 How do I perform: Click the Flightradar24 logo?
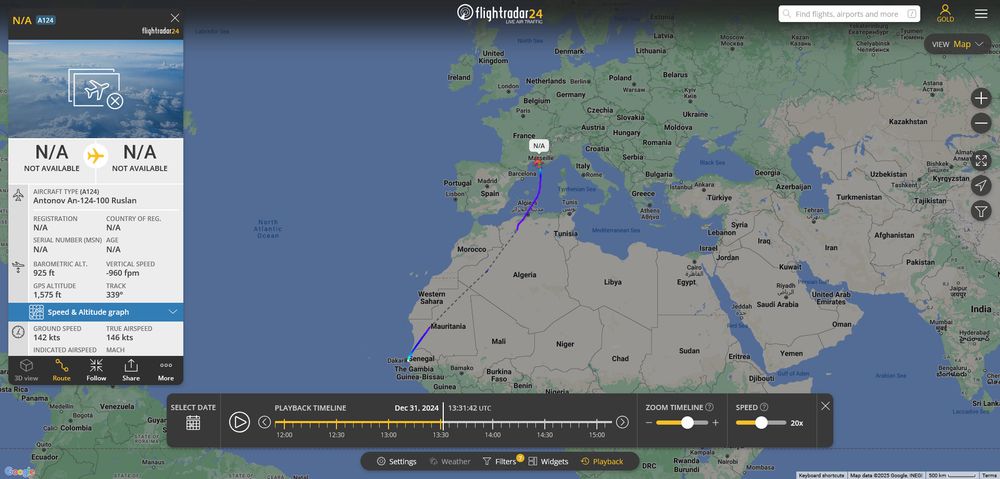click(x=500, y=13)
